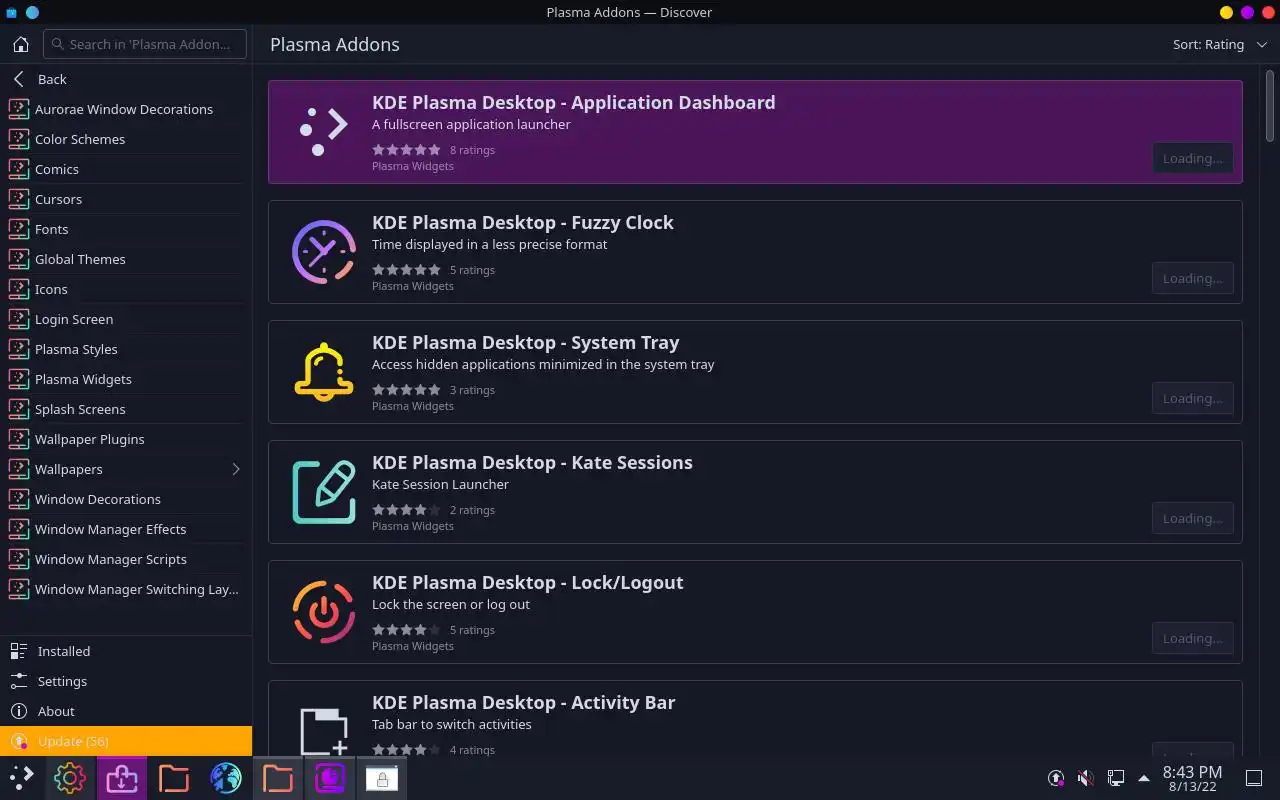Click the Window Decorations category icon
The image size is (1280, 800).
click(18, 499)
